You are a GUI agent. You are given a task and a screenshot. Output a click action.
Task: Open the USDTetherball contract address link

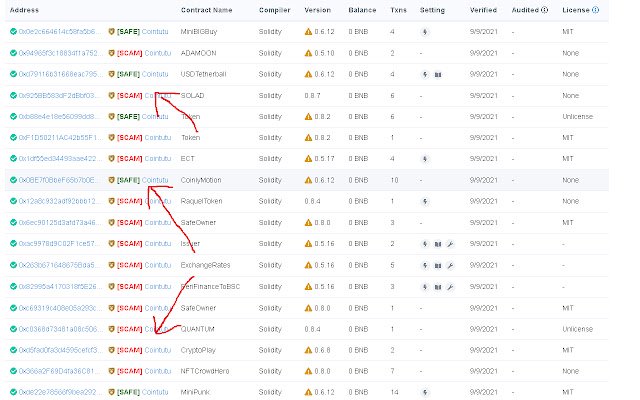[60, 74]
